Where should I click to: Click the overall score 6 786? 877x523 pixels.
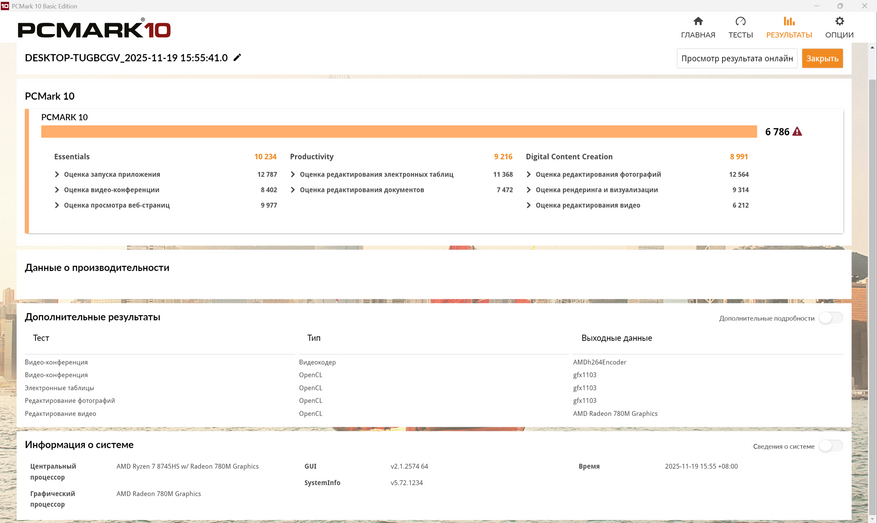click(x=777, y=132)
